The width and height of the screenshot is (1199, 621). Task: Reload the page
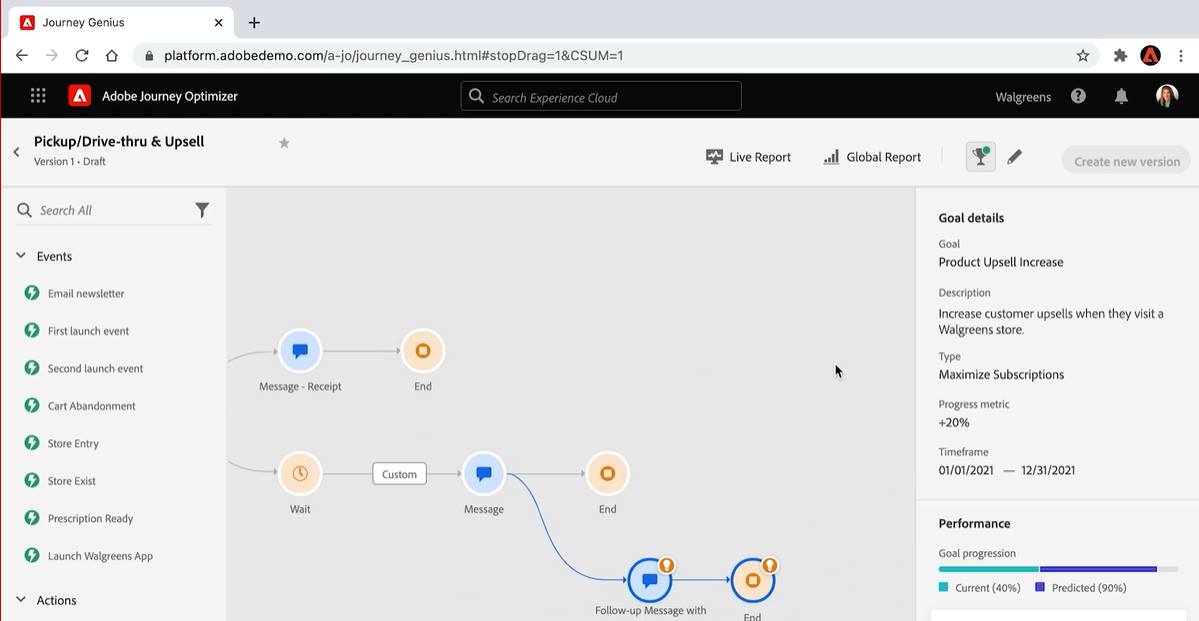(x=82, y=55)
